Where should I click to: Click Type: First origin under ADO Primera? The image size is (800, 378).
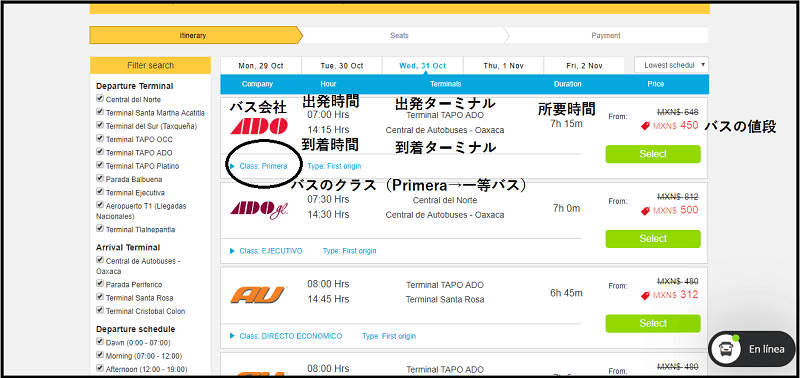334,166
